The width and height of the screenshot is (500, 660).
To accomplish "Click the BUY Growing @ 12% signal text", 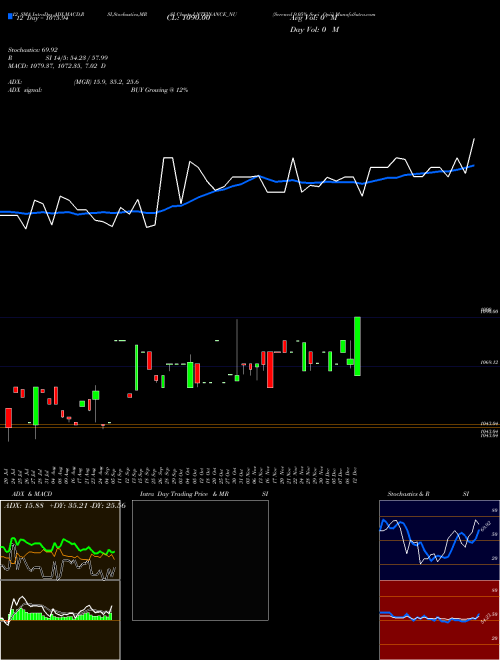I will point(159,90).
